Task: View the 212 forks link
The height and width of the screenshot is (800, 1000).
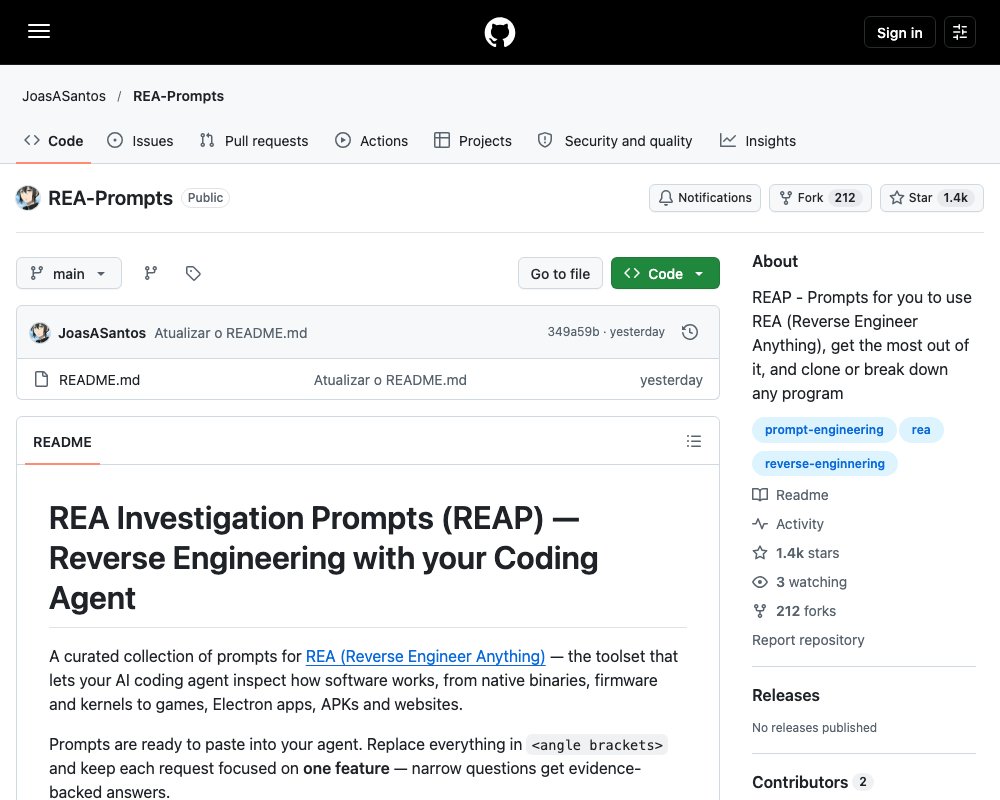Action: (795, 611)
